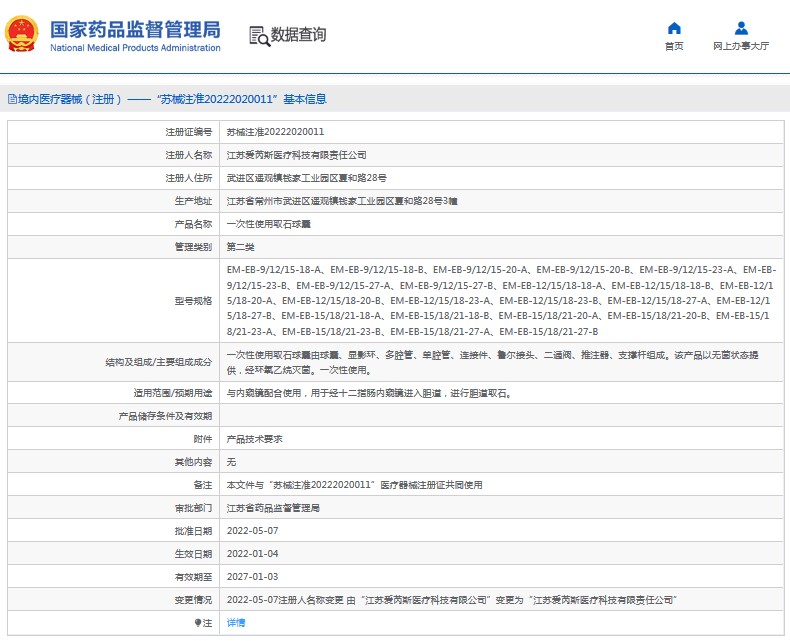Select the 变更情况 label
Viewport: 790px width, 641px height.
pyautogui.click(x=193, y=600)
